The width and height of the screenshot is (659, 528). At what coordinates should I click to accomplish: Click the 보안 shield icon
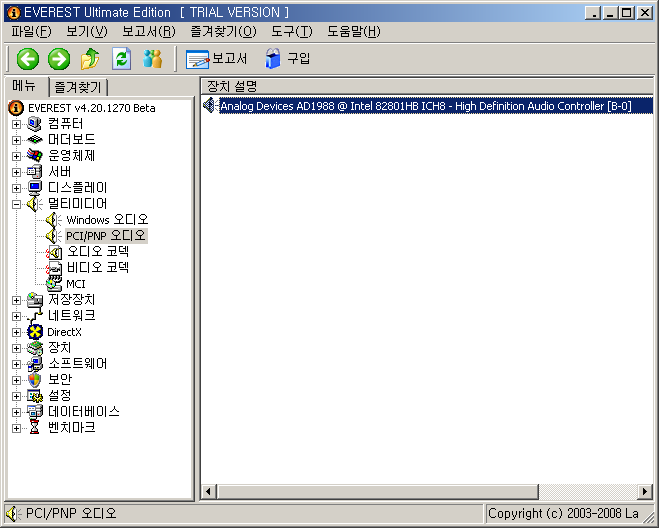[x=35, y=380]
